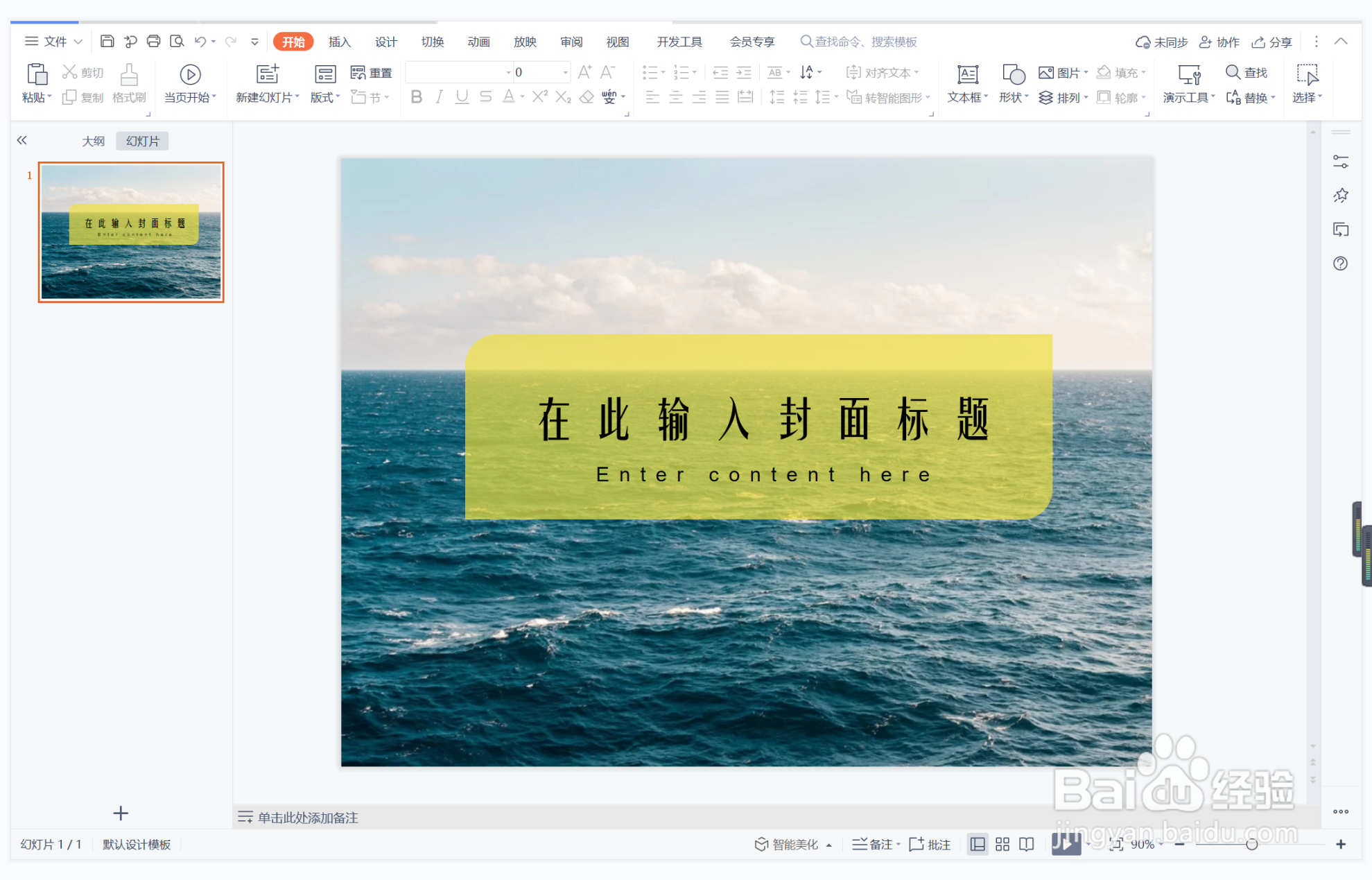The height and width of the screenshot is (880, 1372).
Task: Switch to the 插入 ribbon tab
Action: pyautogui.click(x=339, y=41)
